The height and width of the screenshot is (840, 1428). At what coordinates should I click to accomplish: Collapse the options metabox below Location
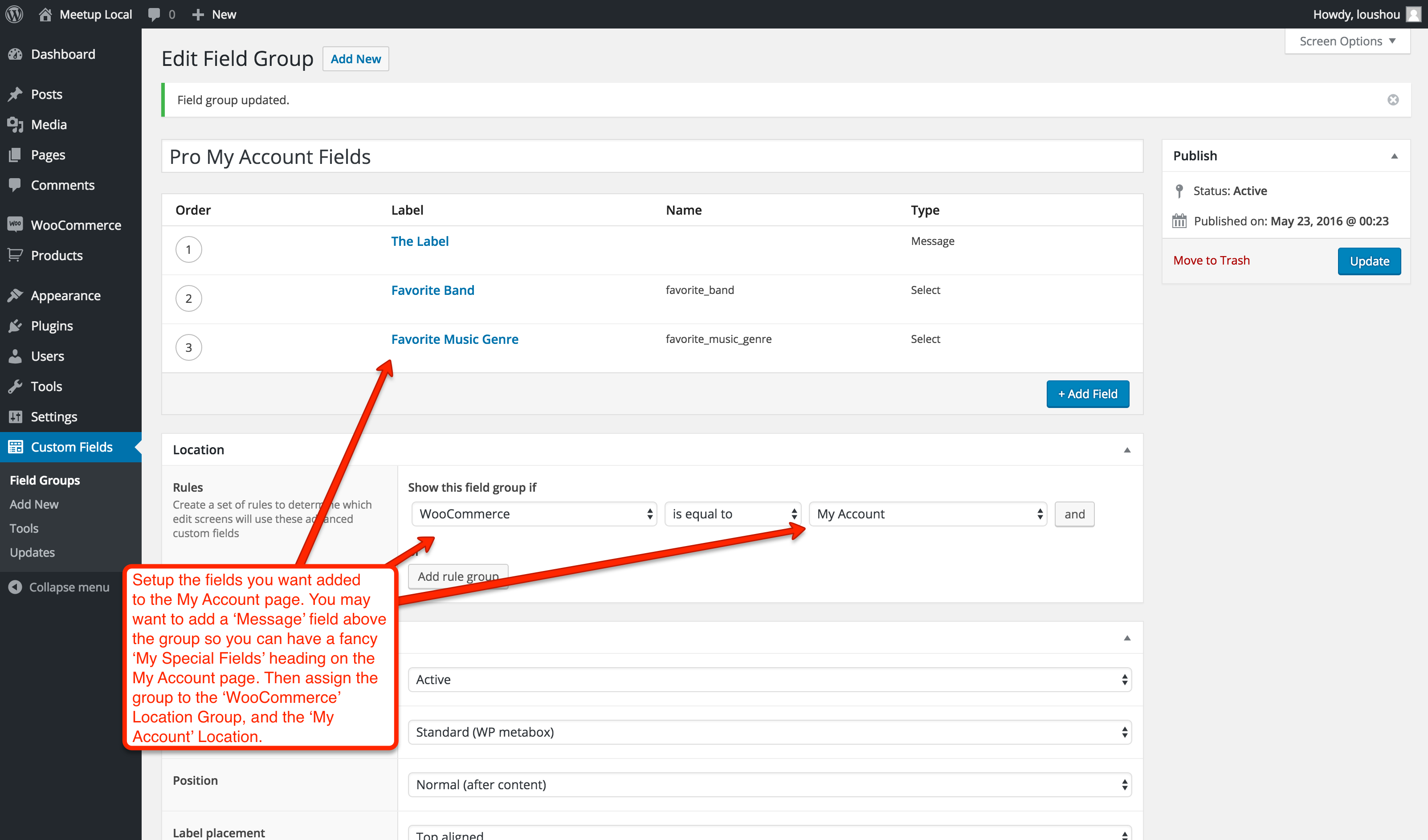1126,638
